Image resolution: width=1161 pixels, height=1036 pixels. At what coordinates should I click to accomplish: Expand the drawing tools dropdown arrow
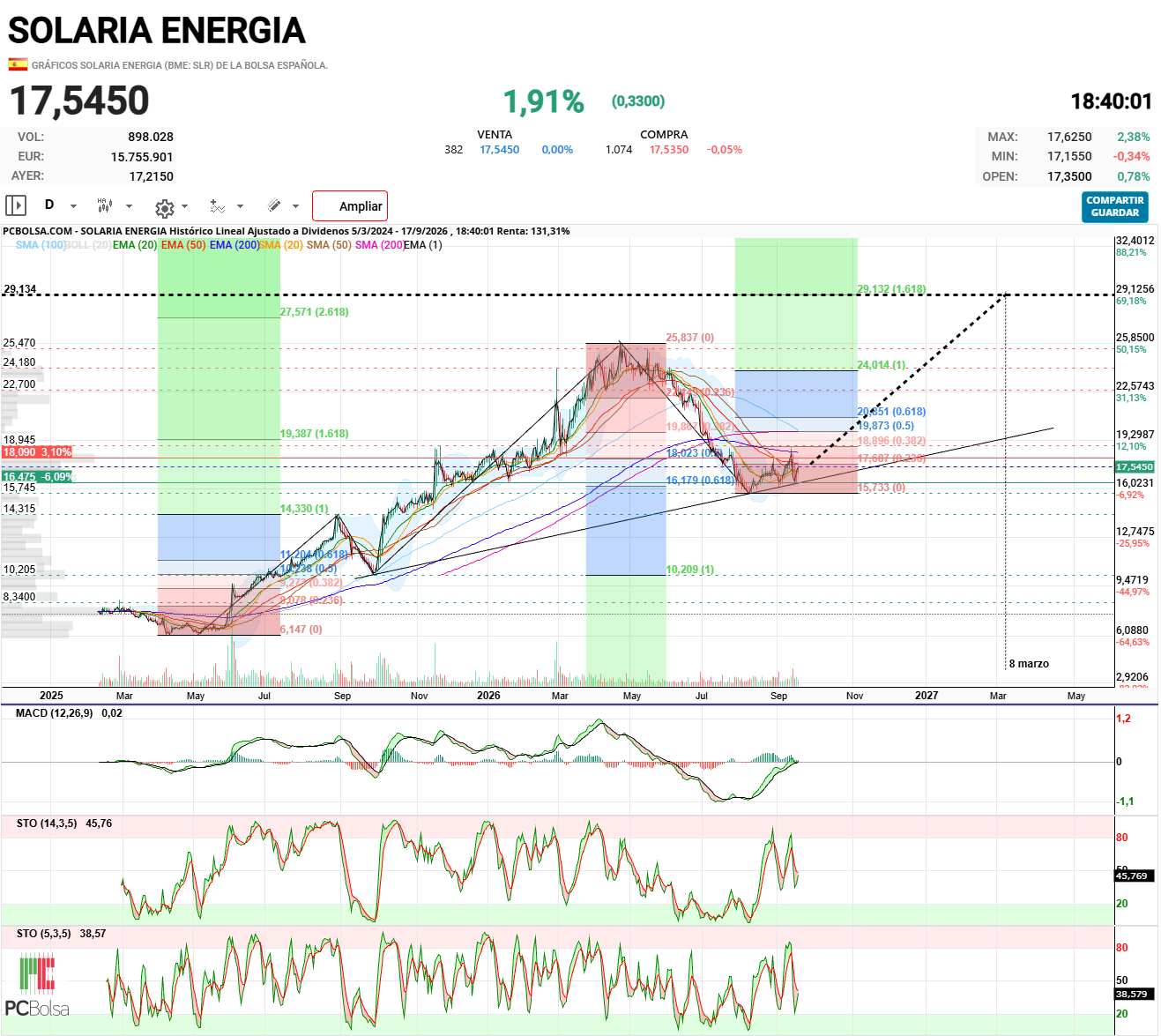point(295,206)
